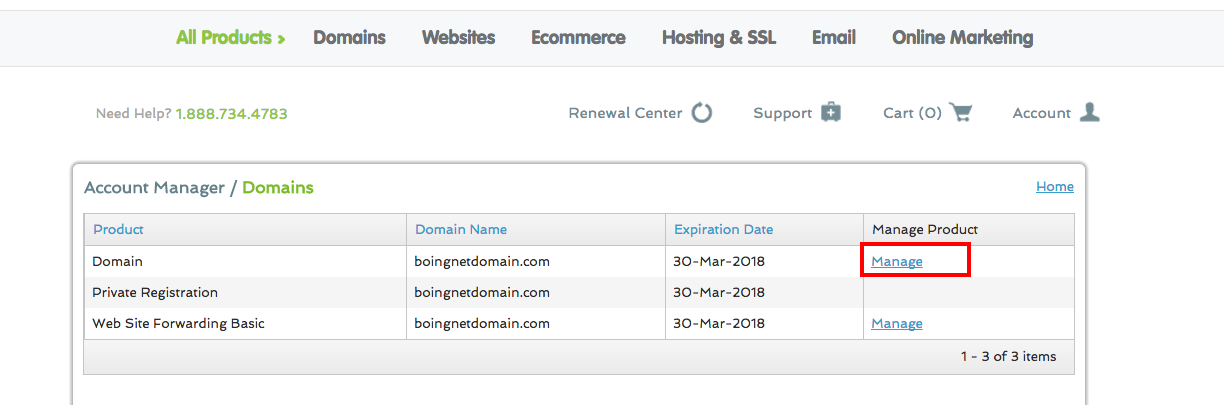Sort by the Domain Name column header
1224x405 pixels.
[461, 230]
